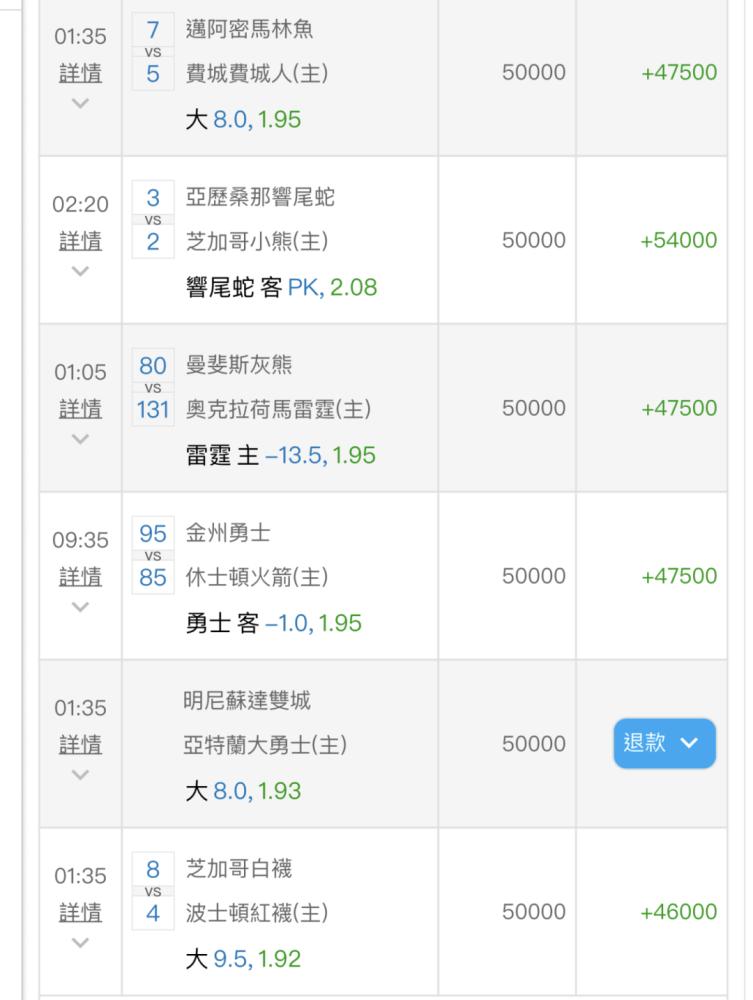Open the 退款 dropdown button
This screenshot has height=1000, width=753.
pyautogui.click(x=664, y=743)
